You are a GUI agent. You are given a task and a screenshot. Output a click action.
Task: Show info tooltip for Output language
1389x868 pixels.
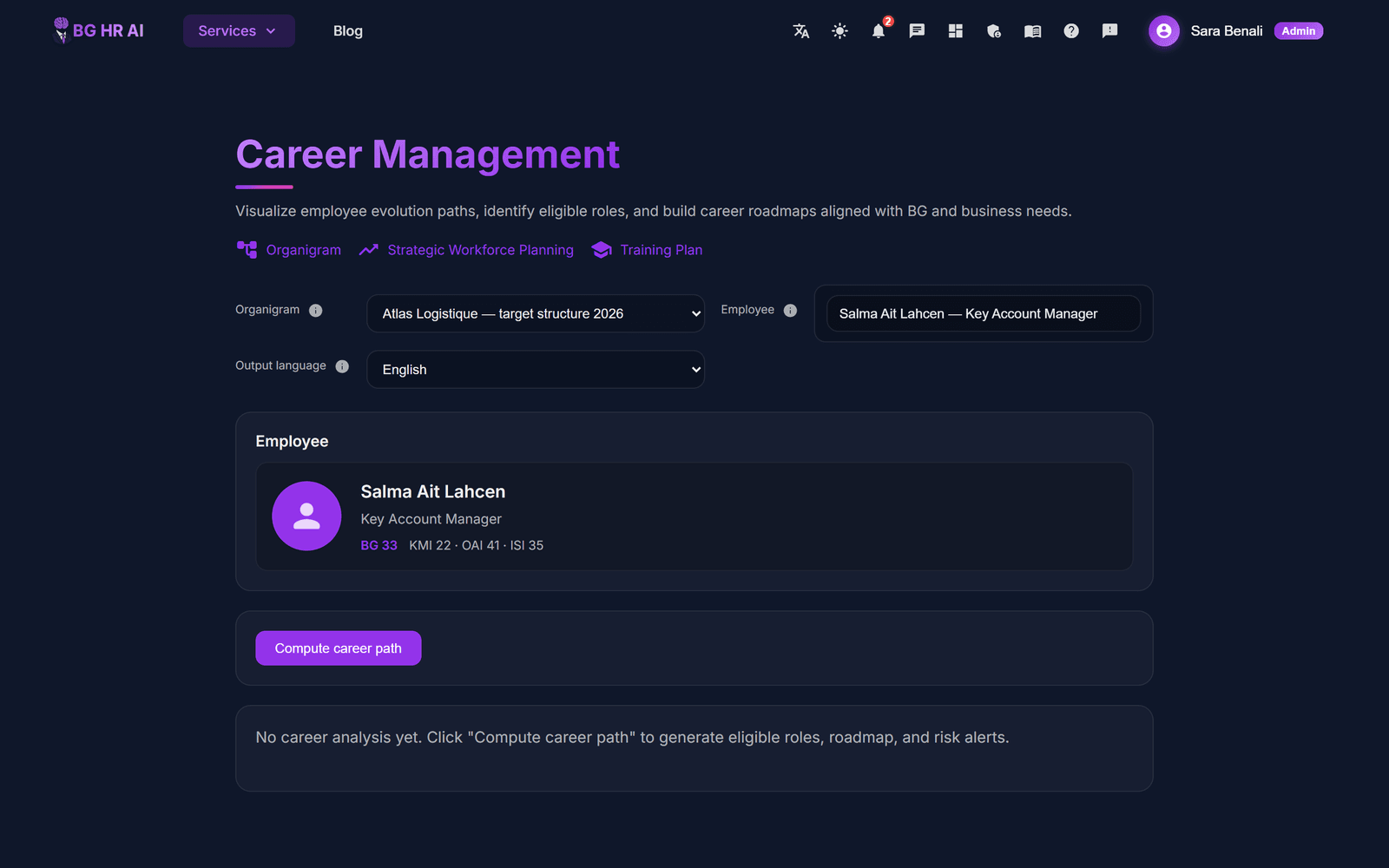tap(342, 366)
